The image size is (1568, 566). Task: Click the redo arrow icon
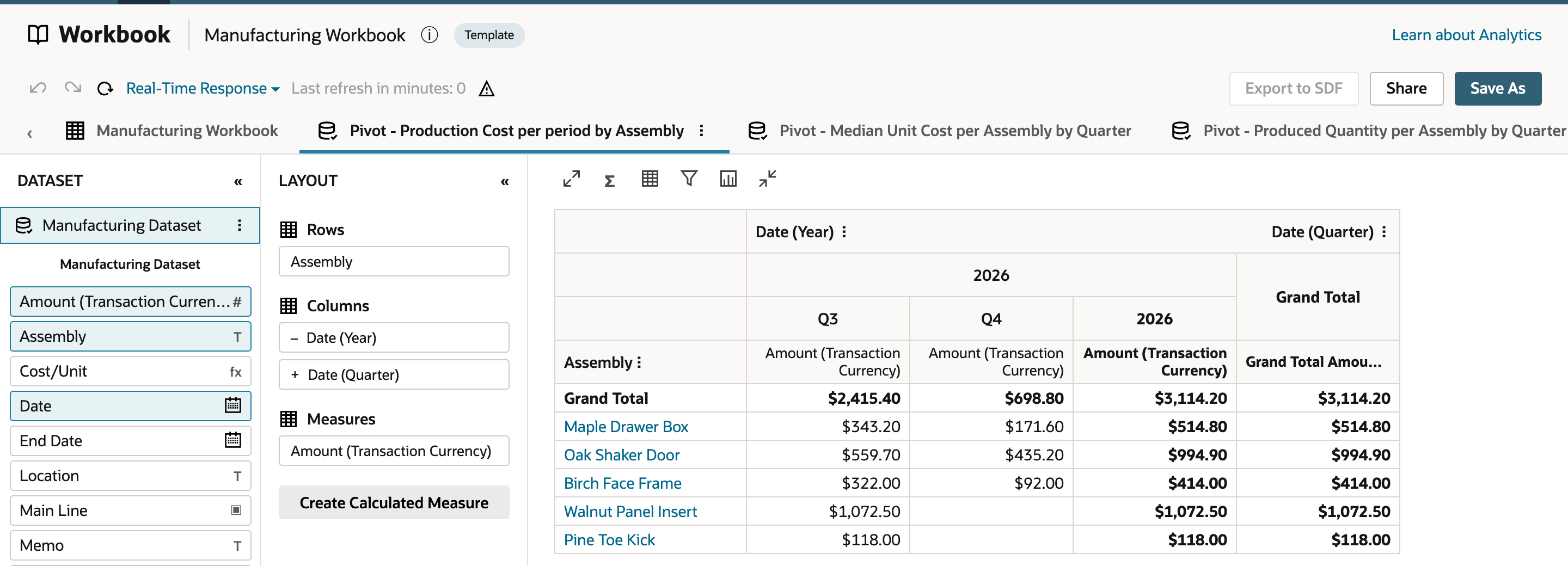click(73, 88)
